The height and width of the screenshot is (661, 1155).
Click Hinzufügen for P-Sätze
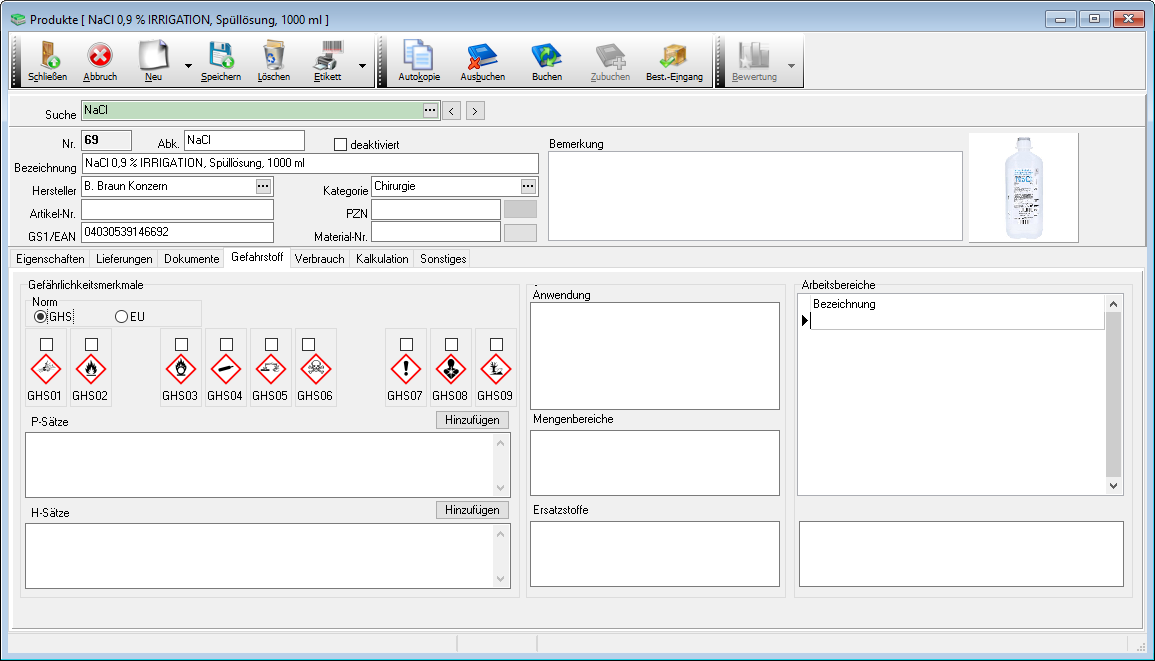472,420
